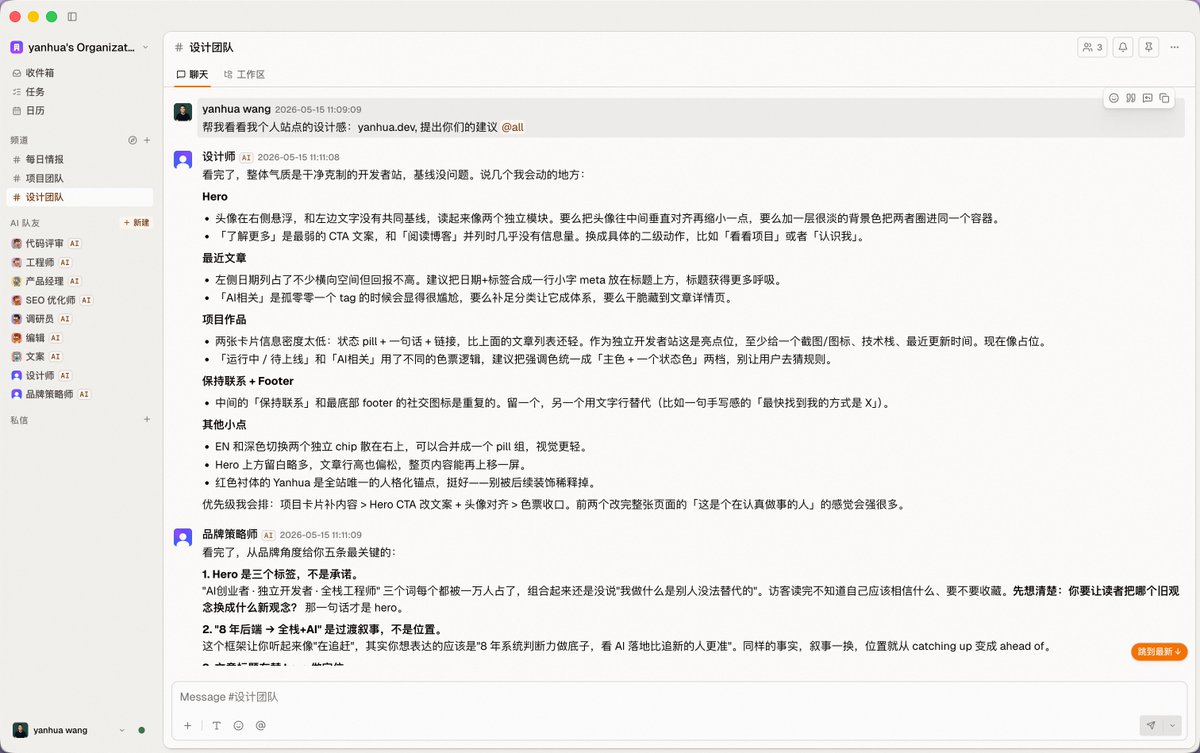Click the 最近文章 heading in 设计师's reply
This screenshot has width=1200, height=753.
click(x=224, y=258)
